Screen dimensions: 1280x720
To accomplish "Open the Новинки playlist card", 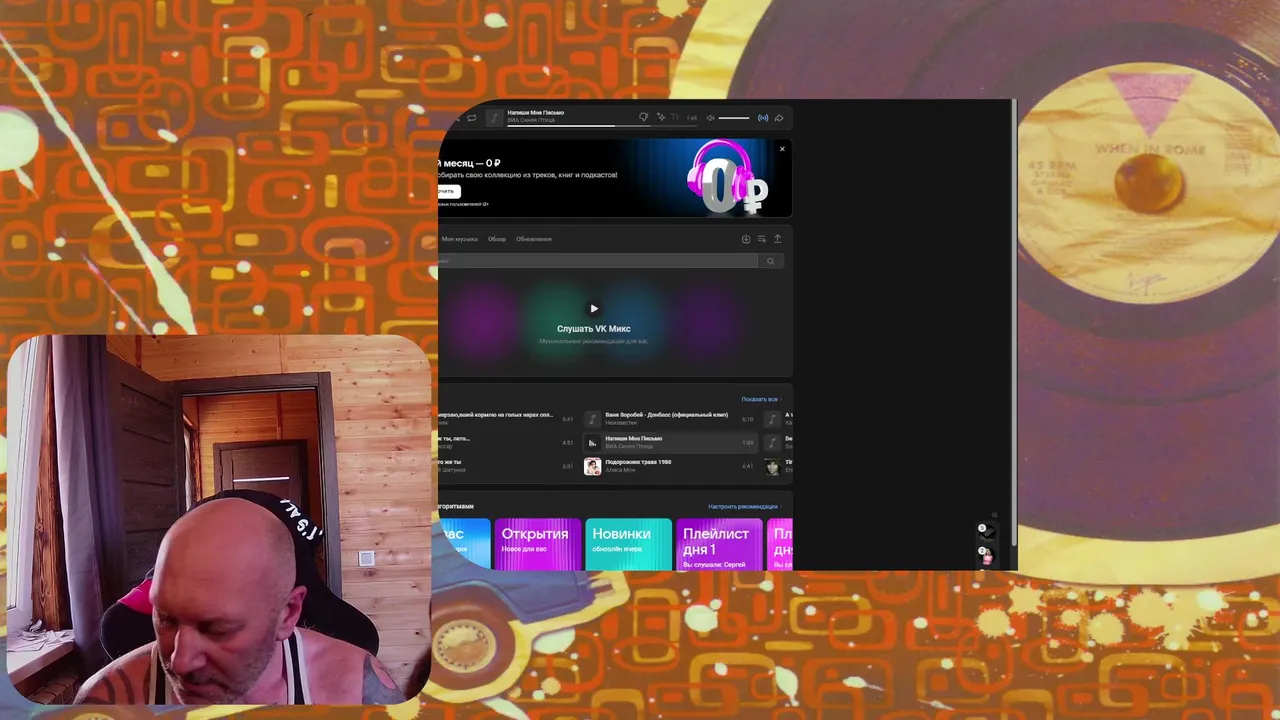I will tap(628, 544).
